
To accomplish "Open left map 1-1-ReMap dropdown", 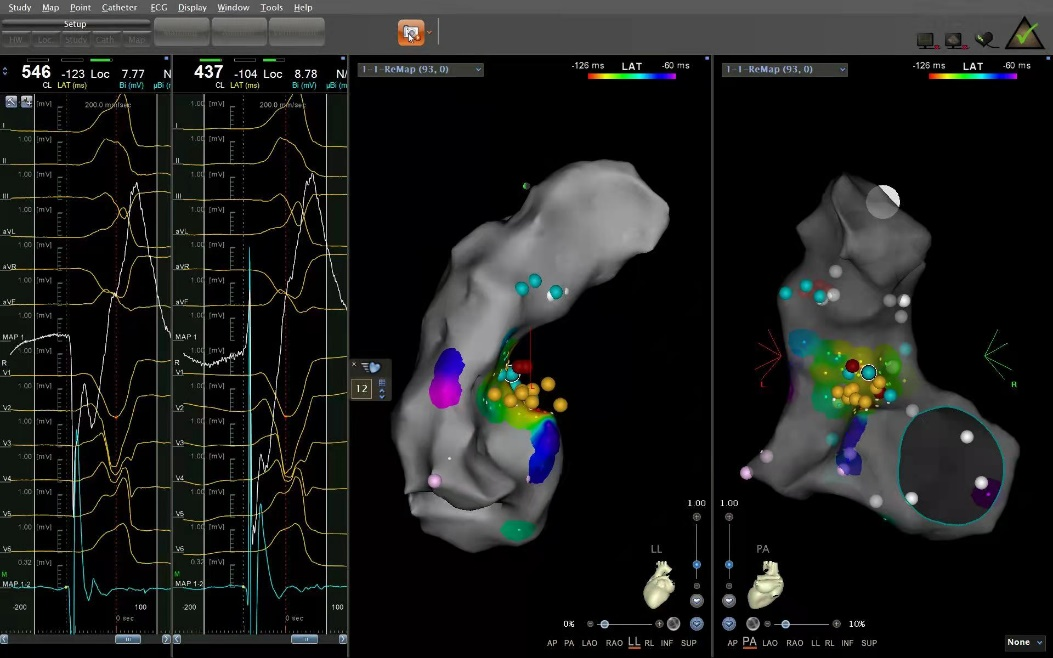I will click(420, 69).
